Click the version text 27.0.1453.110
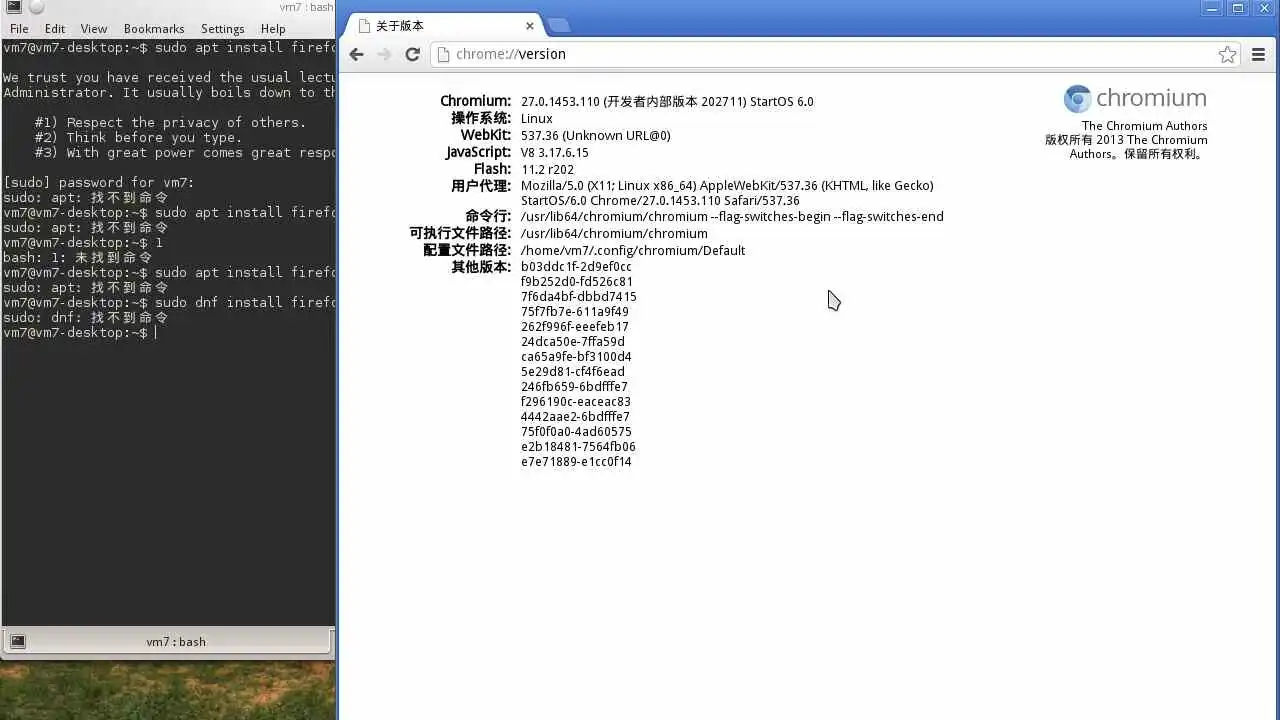 560,101
